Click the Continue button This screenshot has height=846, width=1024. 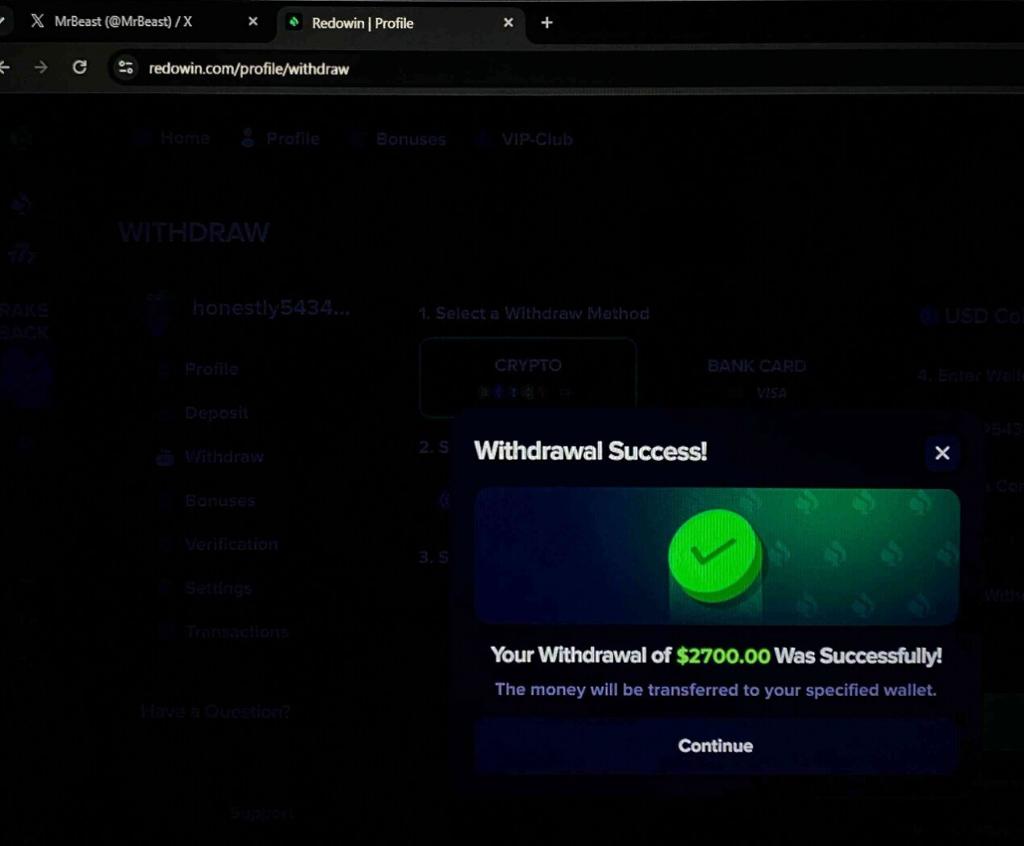716,745
